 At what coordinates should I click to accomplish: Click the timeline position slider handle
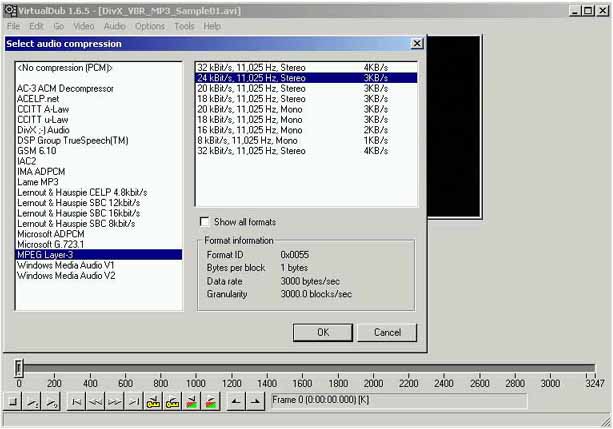pyautogui.click(x=19, y=368)
